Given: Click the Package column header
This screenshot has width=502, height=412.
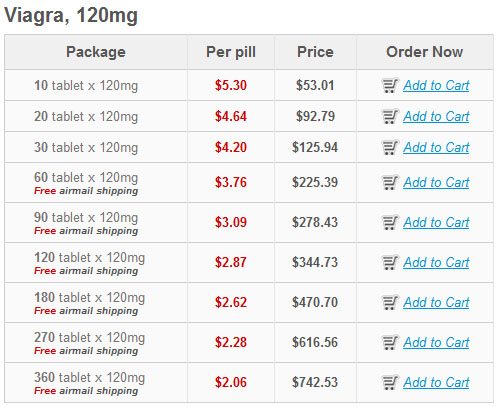Looking at the screenshot, I should pyautogui.click(x=96, y=52).
